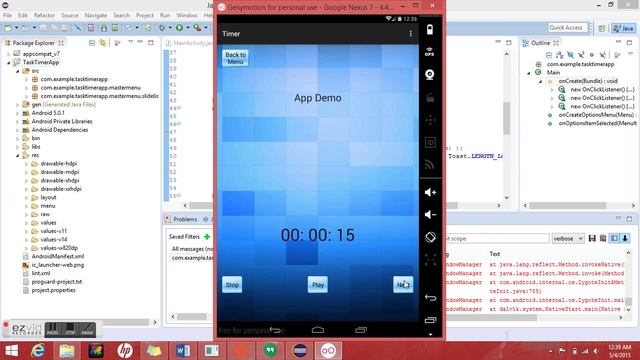The height and width of the screenshot is (360, 640).
Task: Open the Navigate menu in Eclipse
Action: [96, 15]
